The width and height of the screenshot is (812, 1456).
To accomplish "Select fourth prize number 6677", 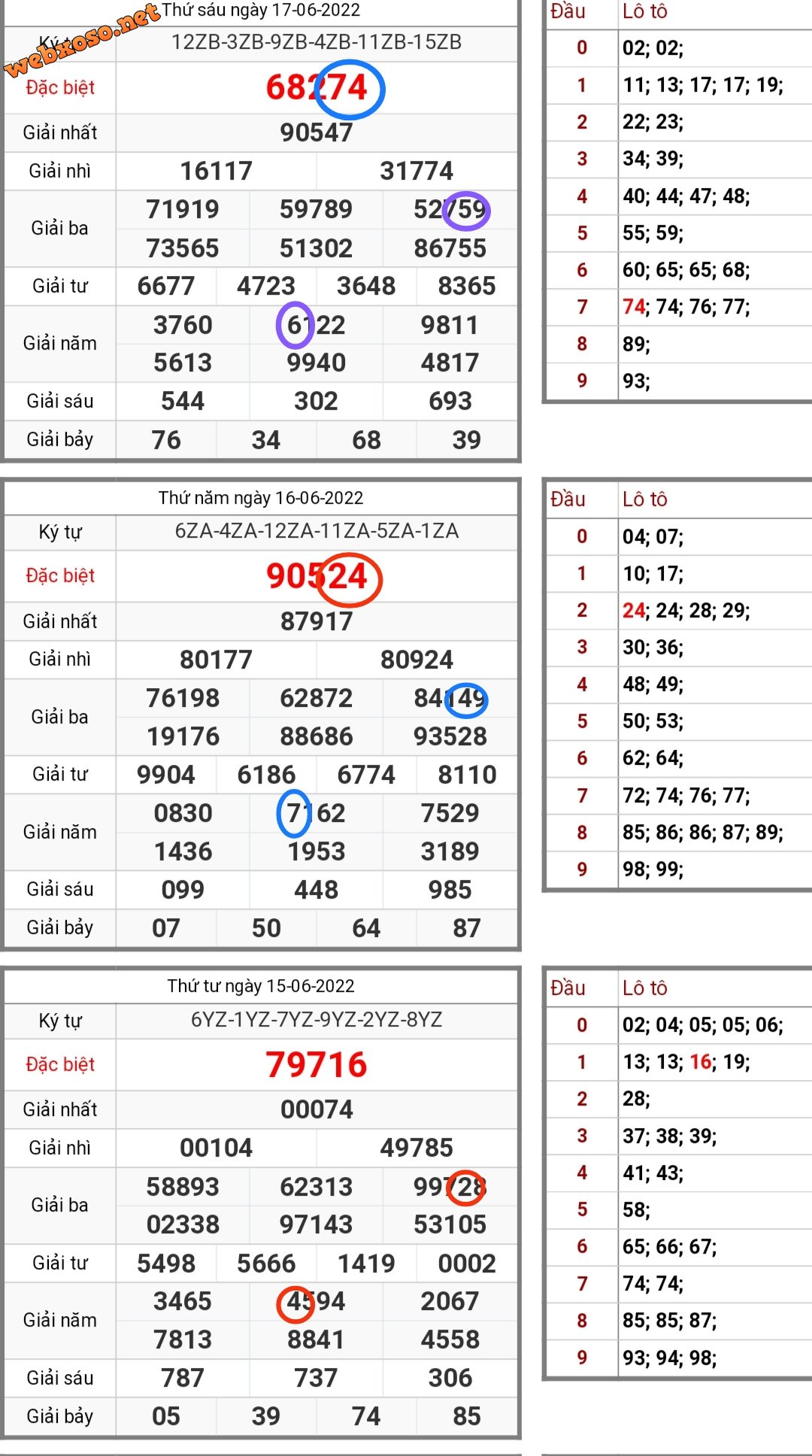I will coord(166,286).
